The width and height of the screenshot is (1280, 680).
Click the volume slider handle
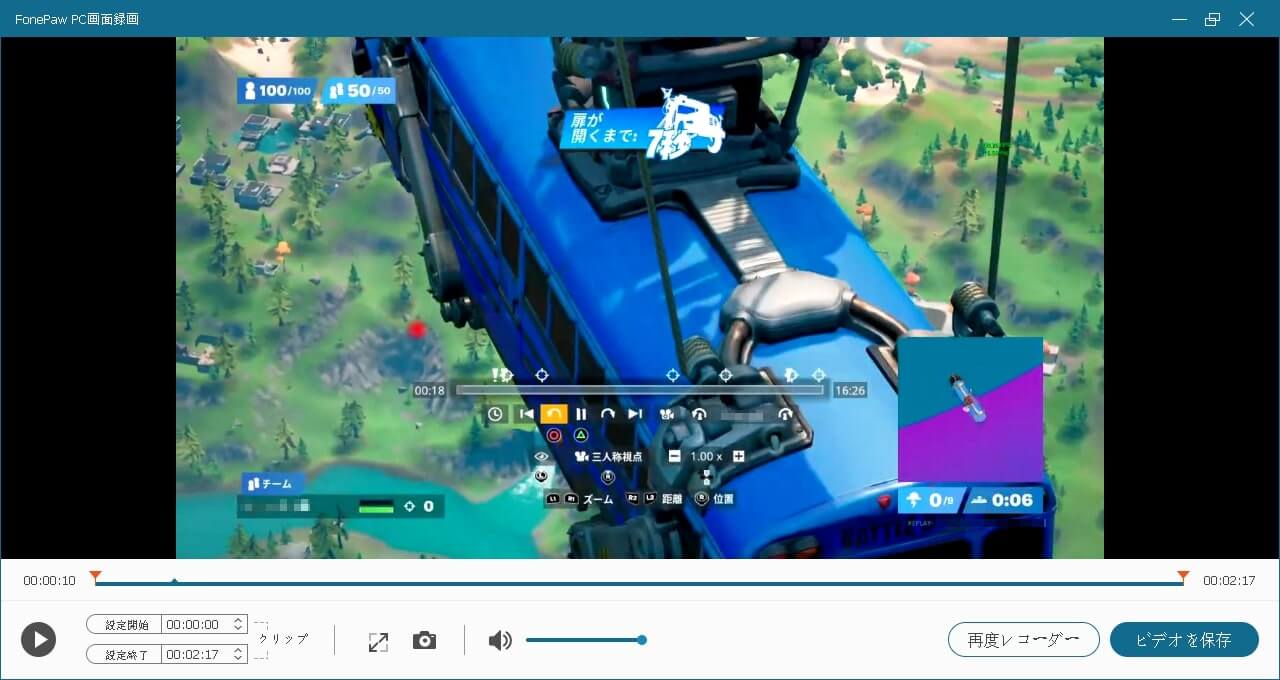pos(642,640)
